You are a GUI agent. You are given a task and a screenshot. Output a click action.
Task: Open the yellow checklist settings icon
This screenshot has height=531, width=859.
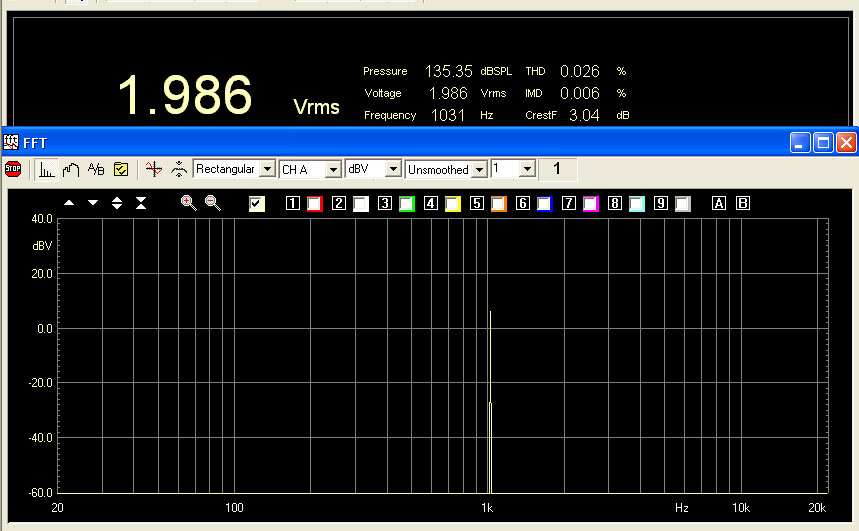click(x=120, y=169)
